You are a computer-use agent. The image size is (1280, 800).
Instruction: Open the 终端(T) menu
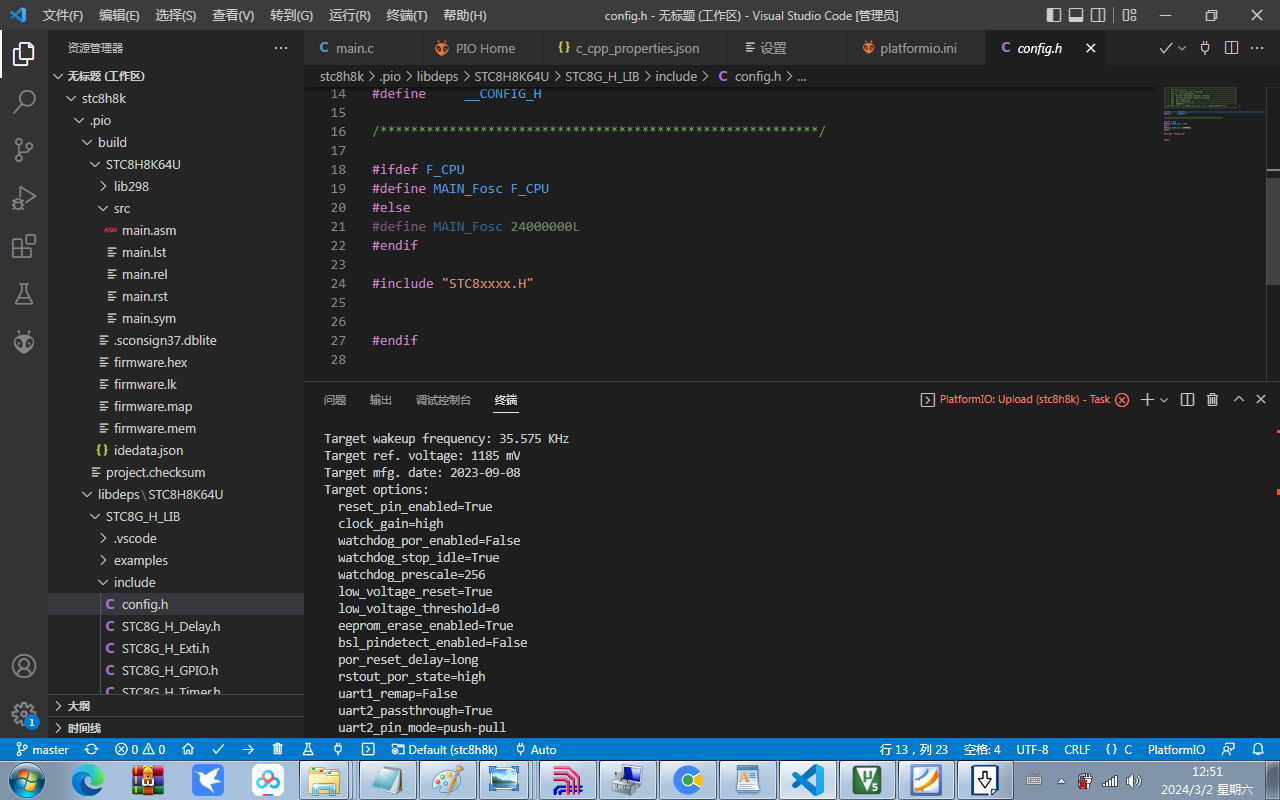(x=407, y=15)
